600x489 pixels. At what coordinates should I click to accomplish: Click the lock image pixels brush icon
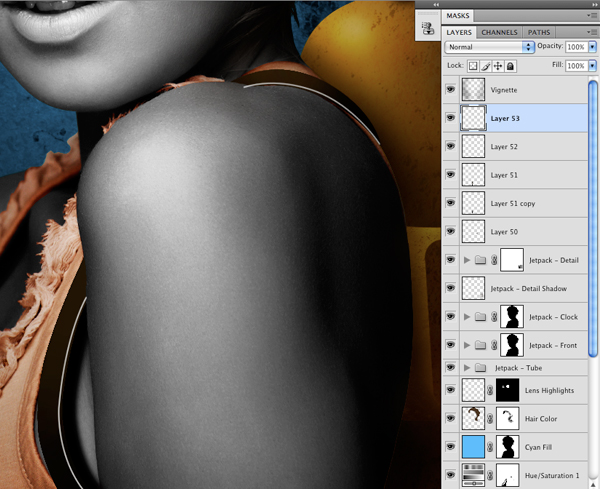tap(486, 66)
